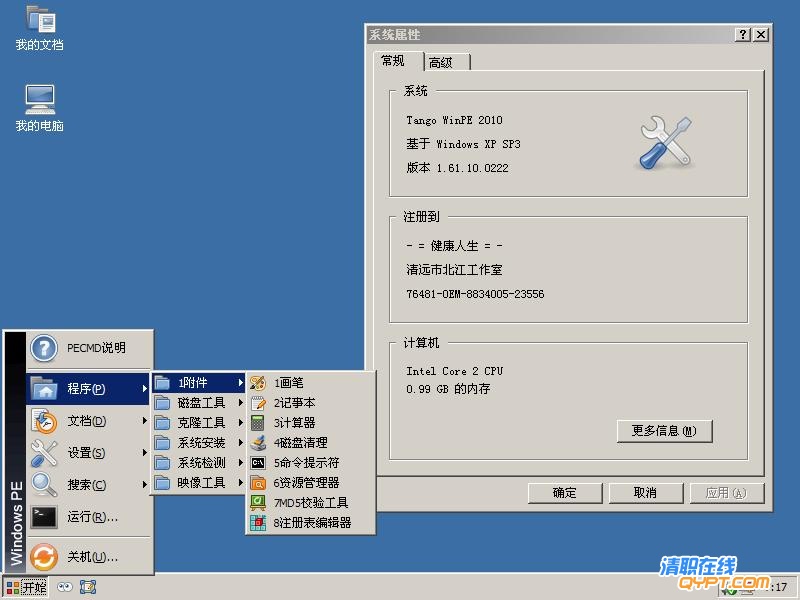Viewport: 800px width, 600px height.
Task: Expand the 系统安装 submenu arrow
Action: click(240, 442)
